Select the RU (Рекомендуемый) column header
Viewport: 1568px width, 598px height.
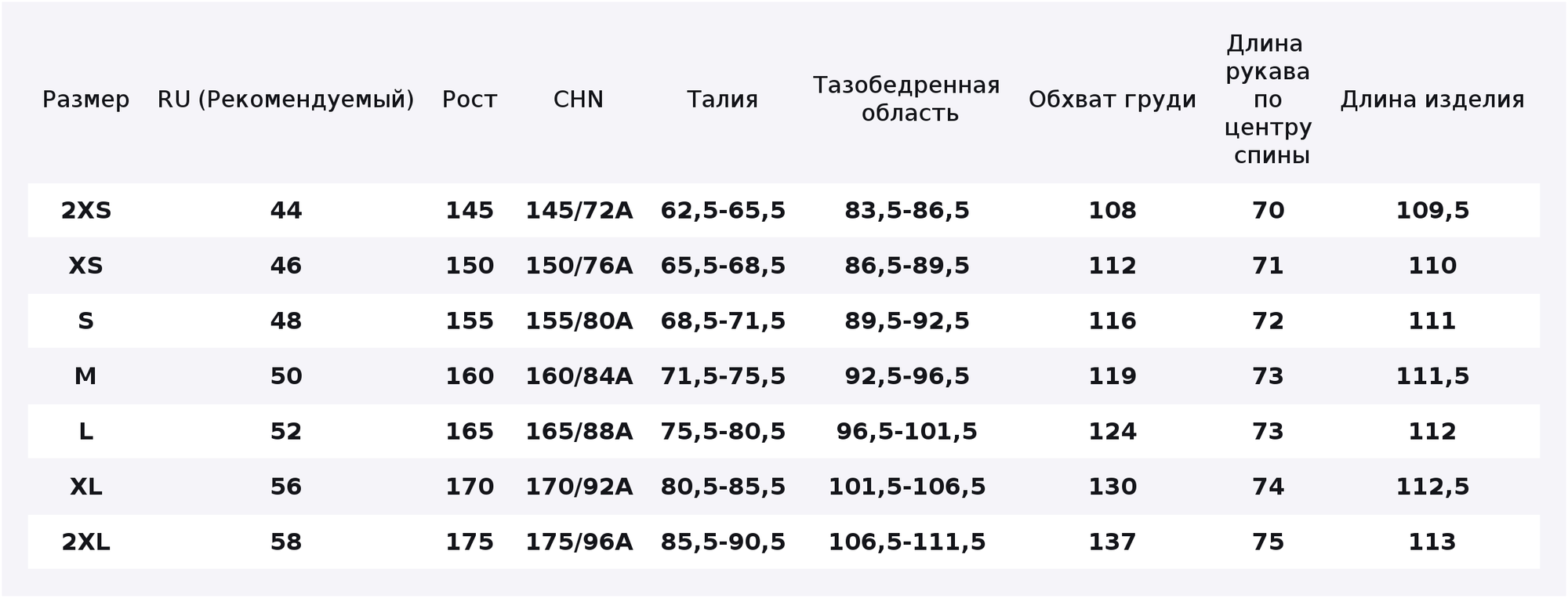[x=285, y=100]
